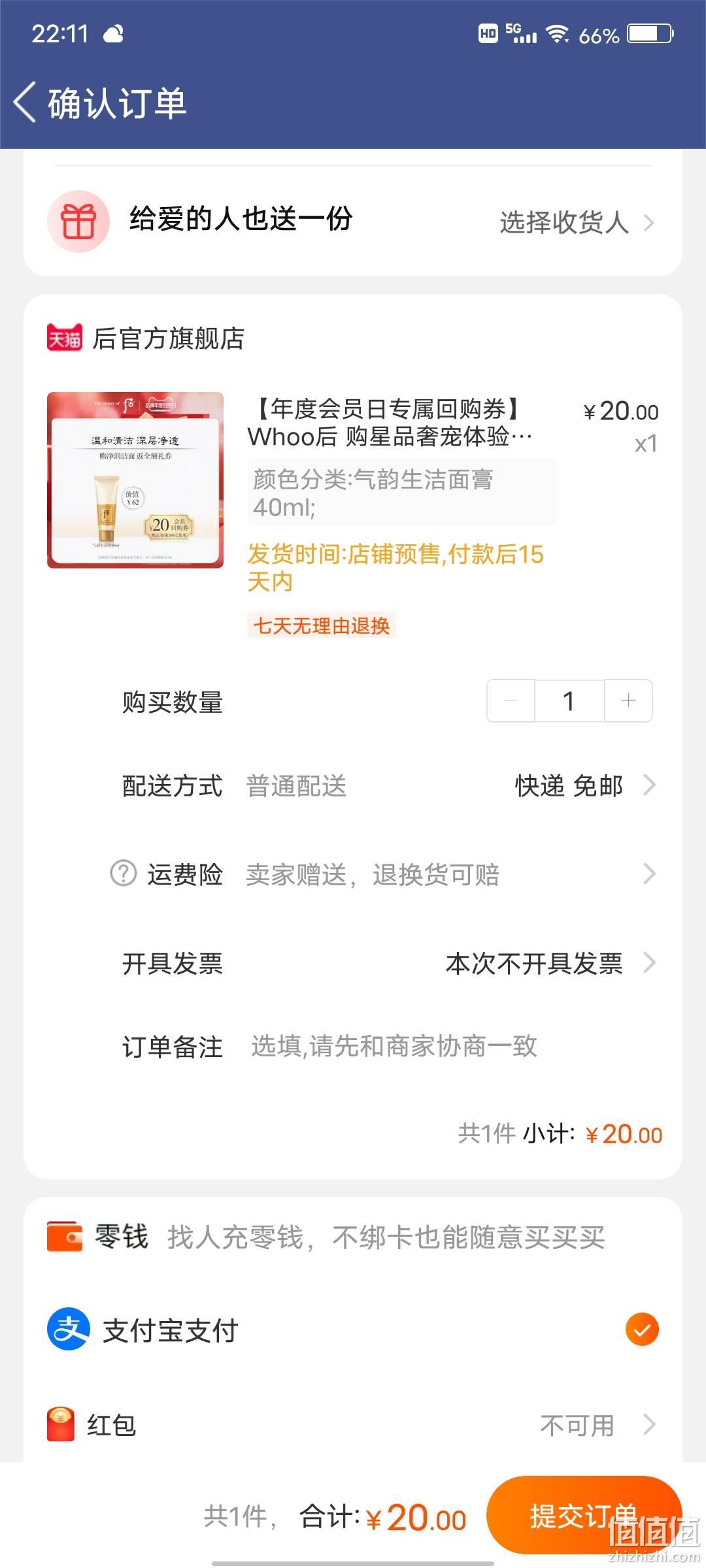Expand the 选择收货人 recipient chooser
The width and height of the screenshot is (706, 1568).
point(577,222)
